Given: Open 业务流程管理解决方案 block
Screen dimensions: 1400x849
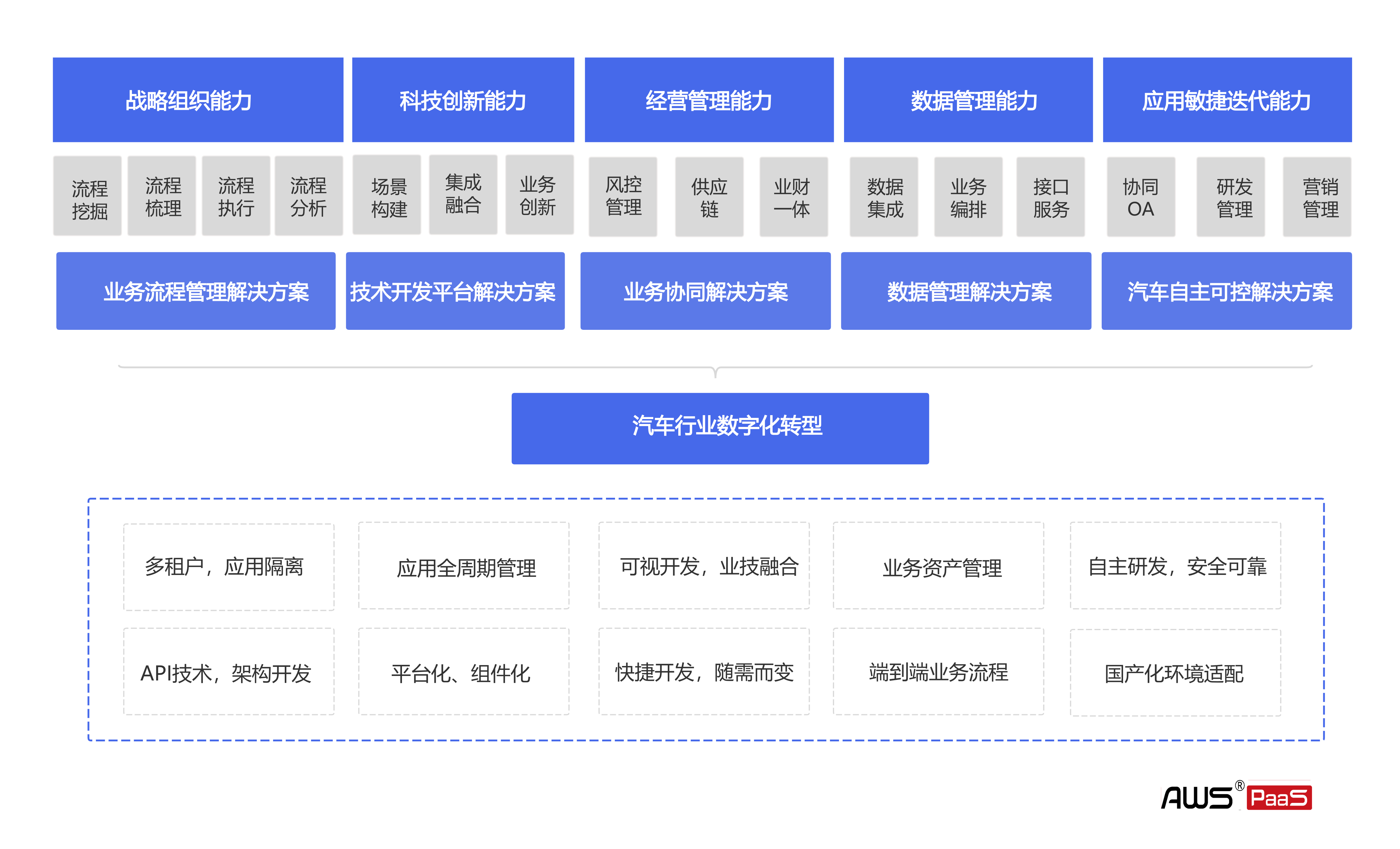Looking at the screenshot, I should tap(196, 291).
